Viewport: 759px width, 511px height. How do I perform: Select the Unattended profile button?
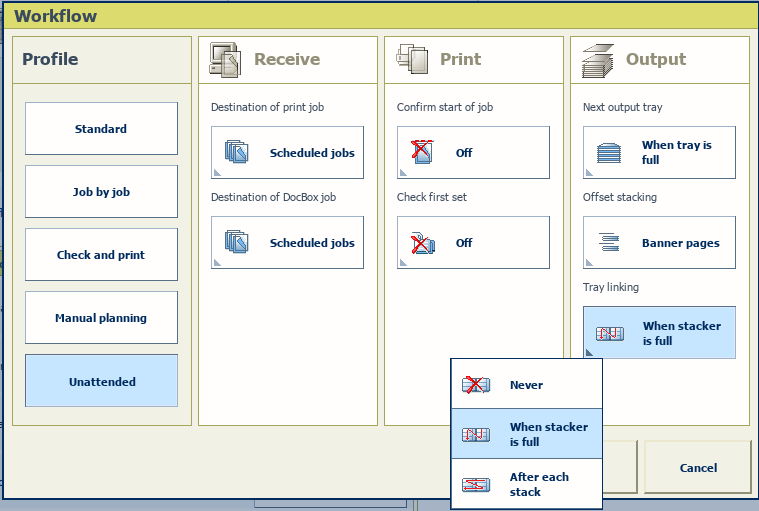coord(101,381)
